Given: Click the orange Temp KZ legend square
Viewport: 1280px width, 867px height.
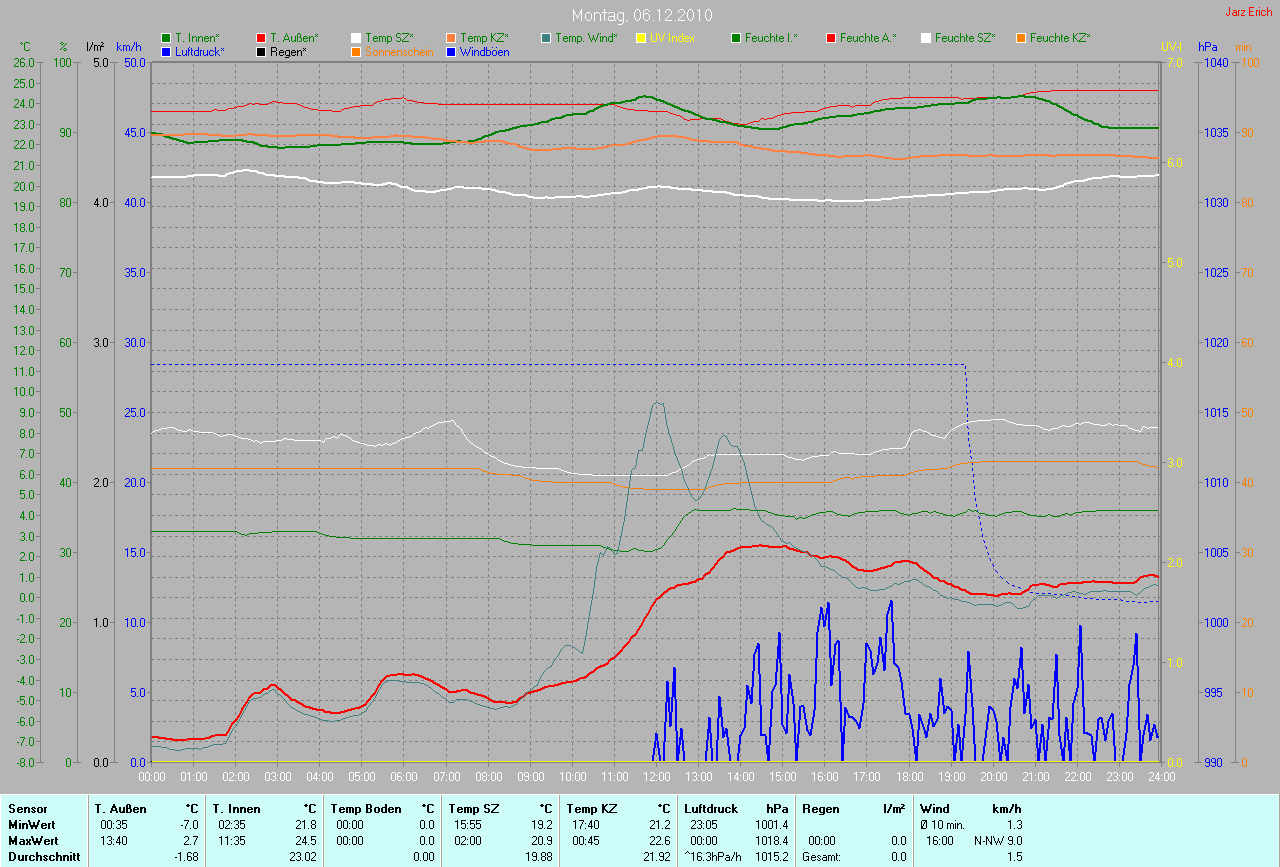Looking at the screenshot, I should [452, 38].
